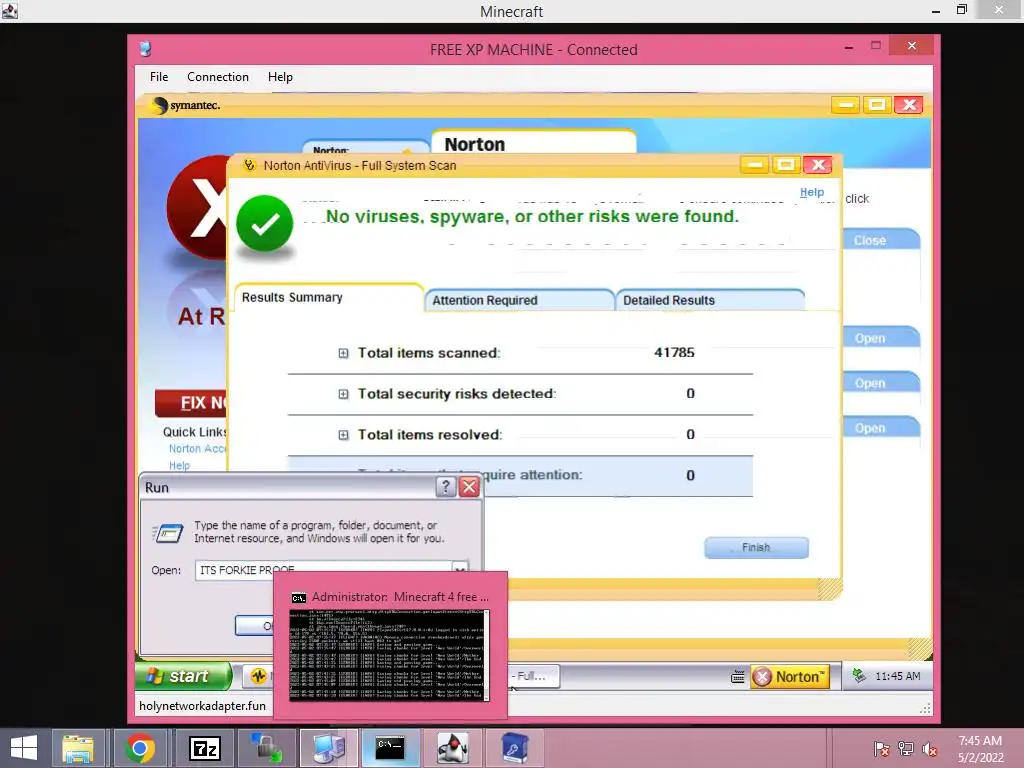Select the XP taskbar item with yellow Norton icon

258,677
